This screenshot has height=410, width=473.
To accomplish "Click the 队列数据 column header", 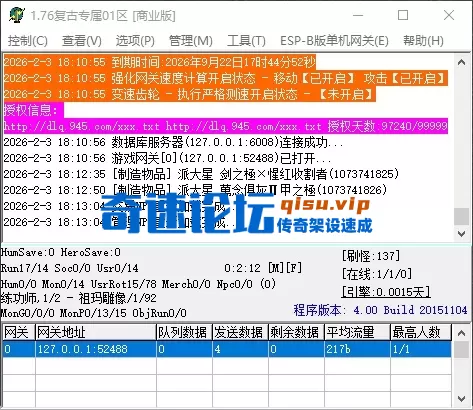I will (184, 332).
